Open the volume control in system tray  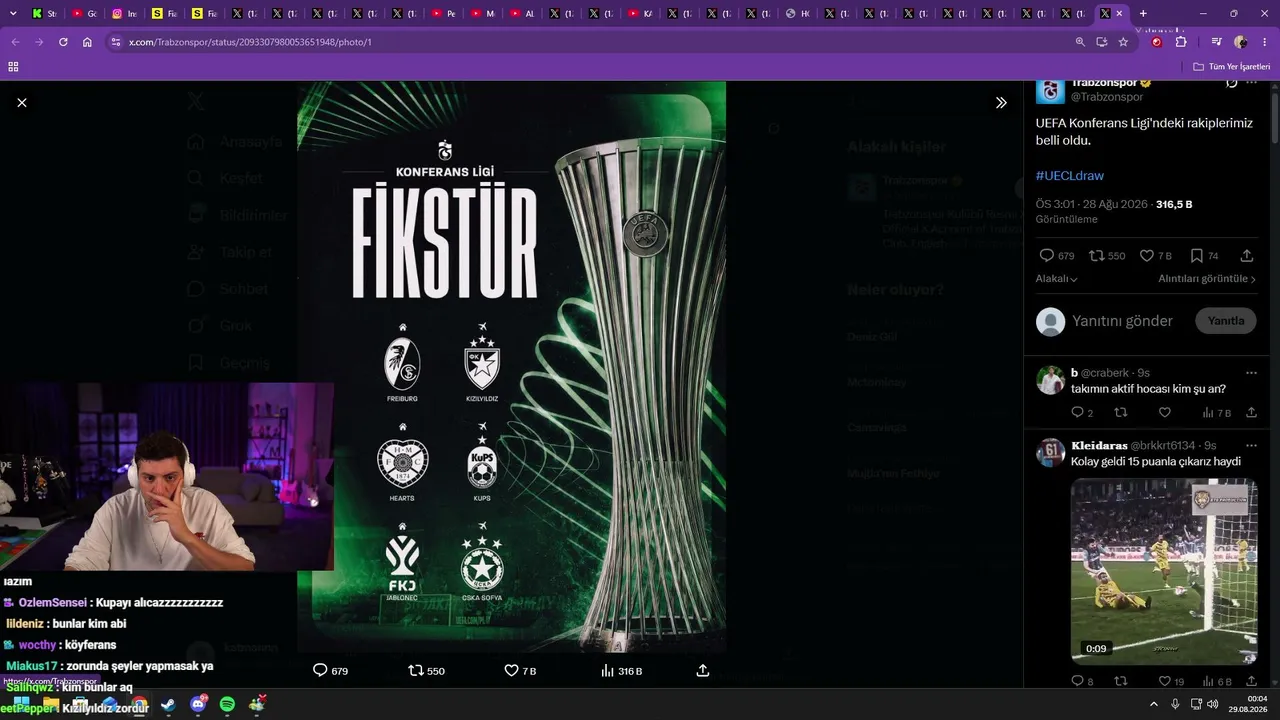click(1213, 704)
